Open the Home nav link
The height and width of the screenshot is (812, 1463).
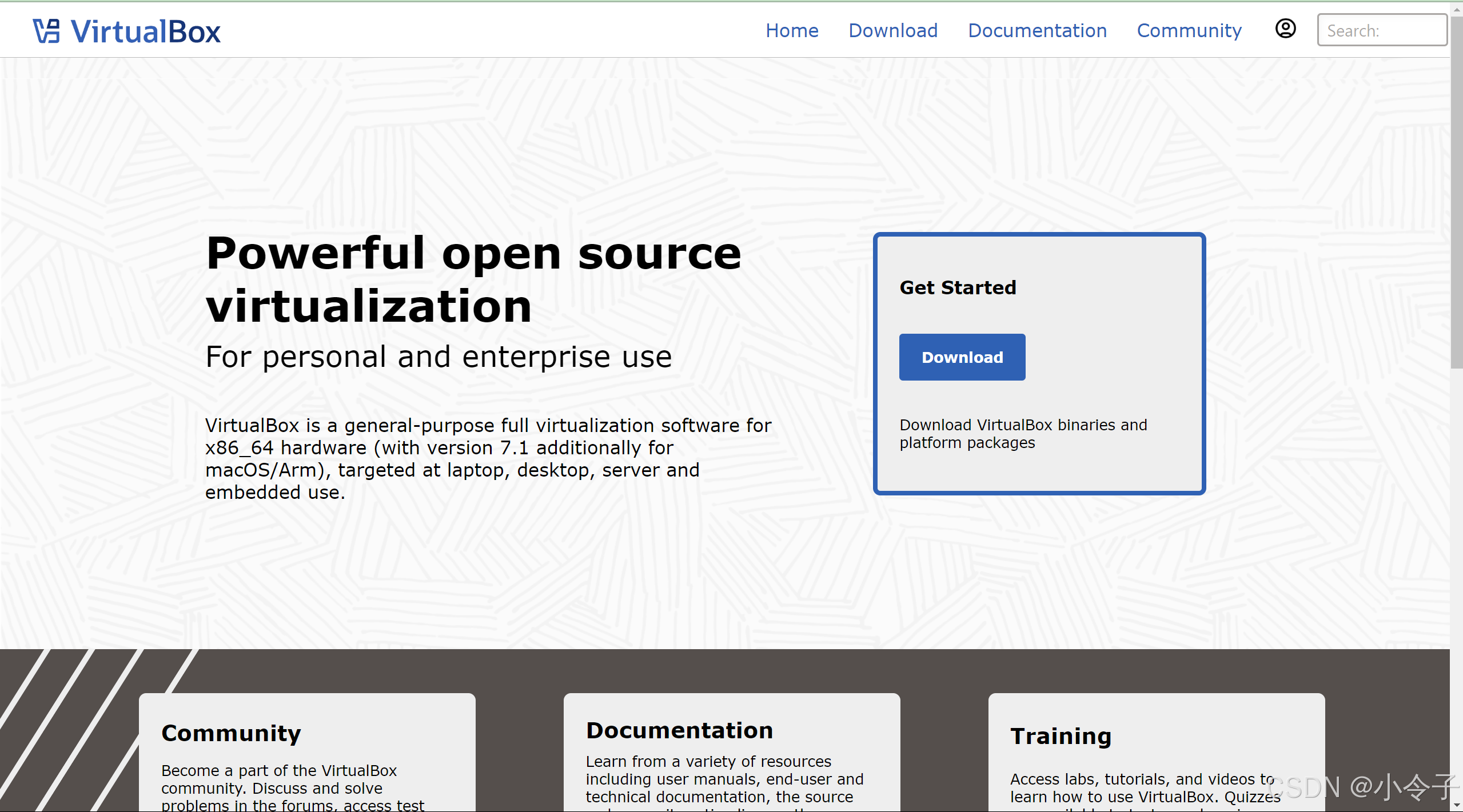click(x=792, y=30)
